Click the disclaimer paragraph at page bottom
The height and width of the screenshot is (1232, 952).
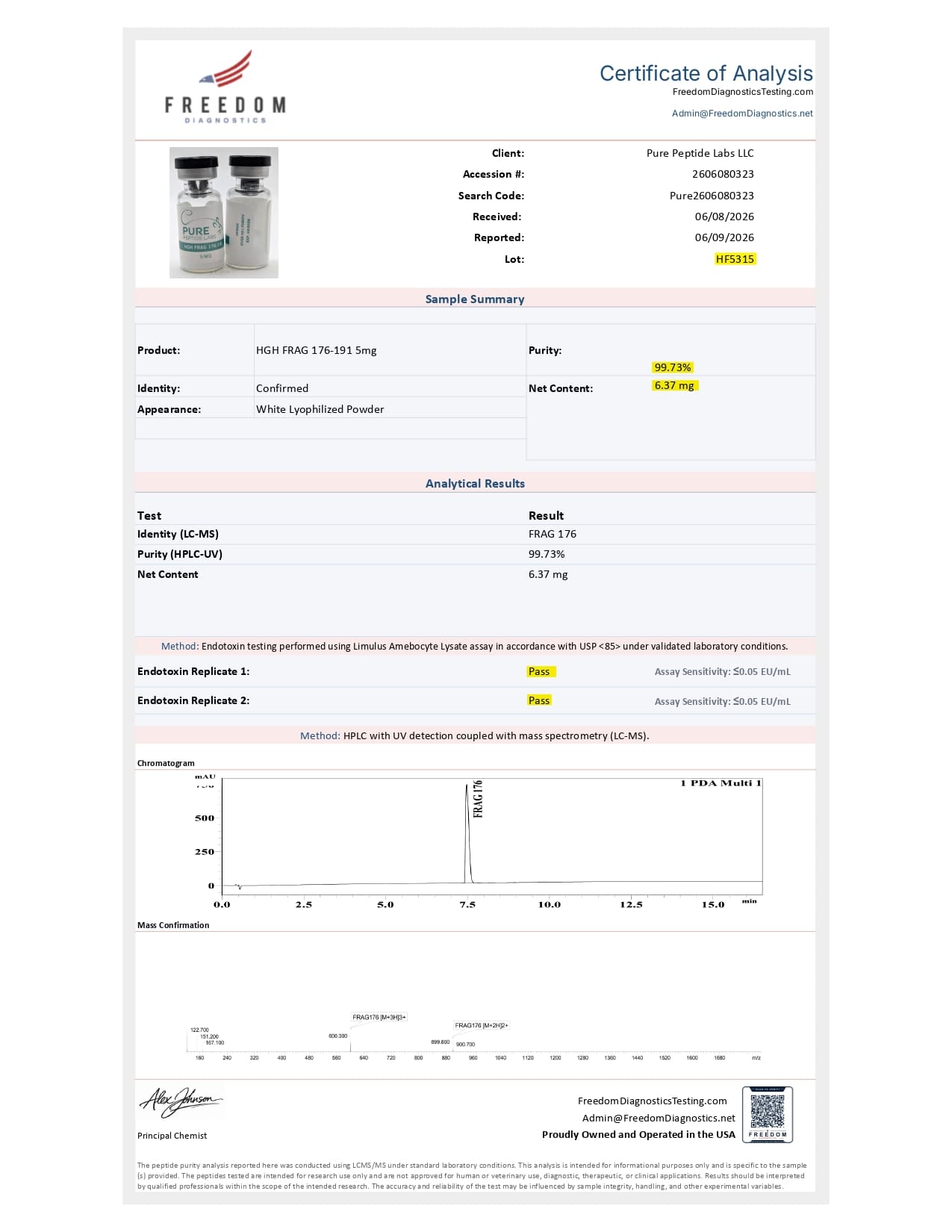pos(472,1175)
